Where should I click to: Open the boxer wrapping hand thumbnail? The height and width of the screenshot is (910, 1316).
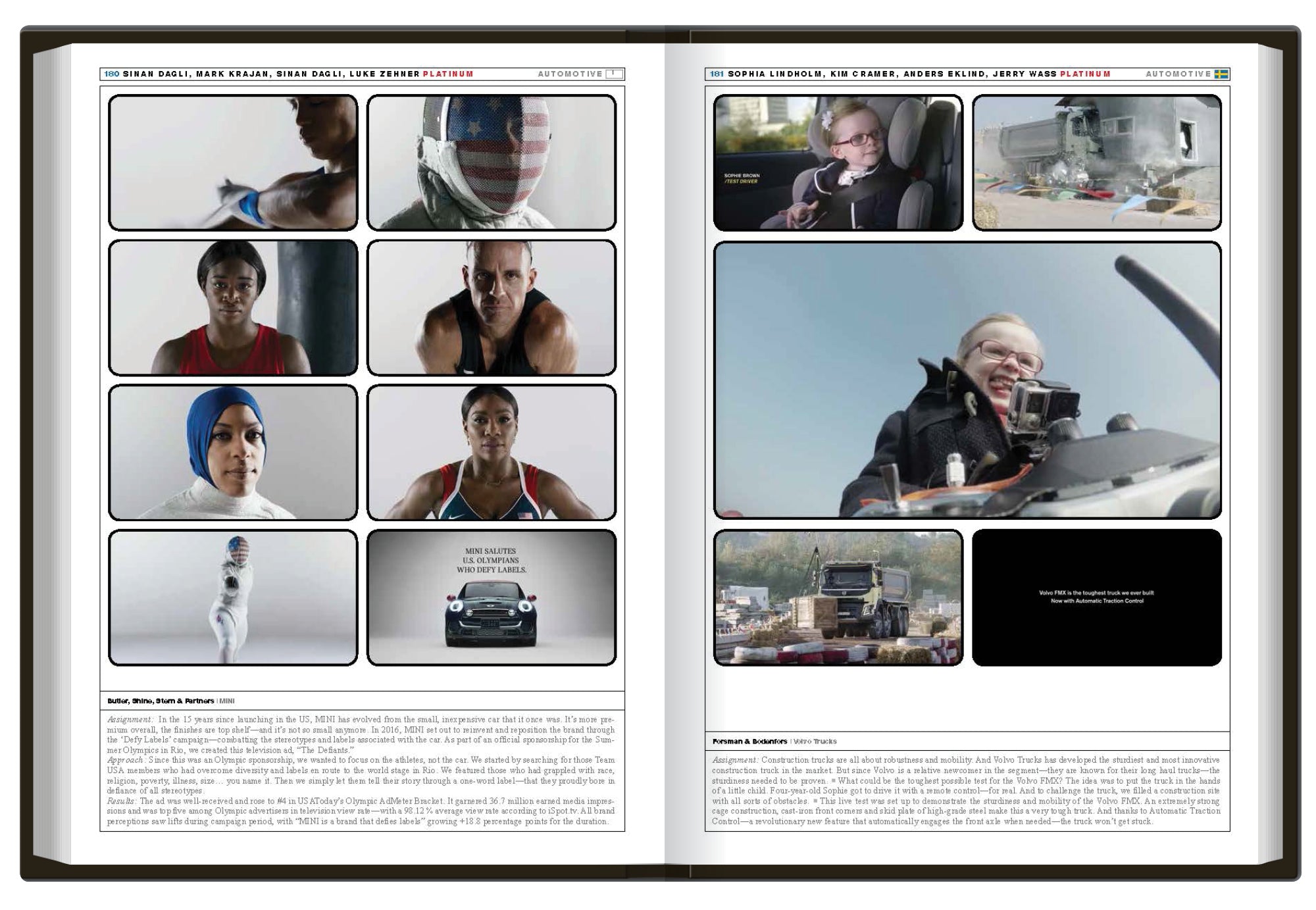(233, 163)
